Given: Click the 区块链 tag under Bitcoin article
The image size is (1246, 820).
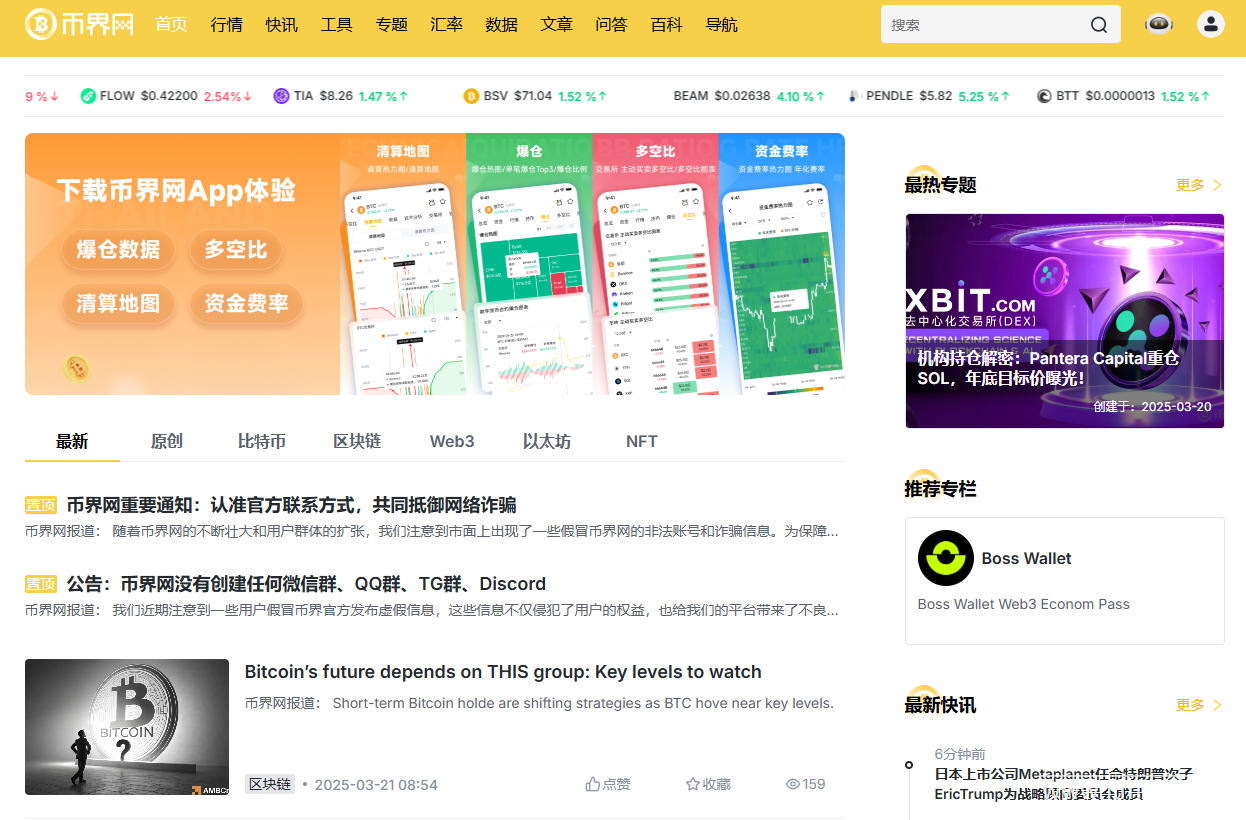Looking at the screenshot, I should [x=269, y=784].
